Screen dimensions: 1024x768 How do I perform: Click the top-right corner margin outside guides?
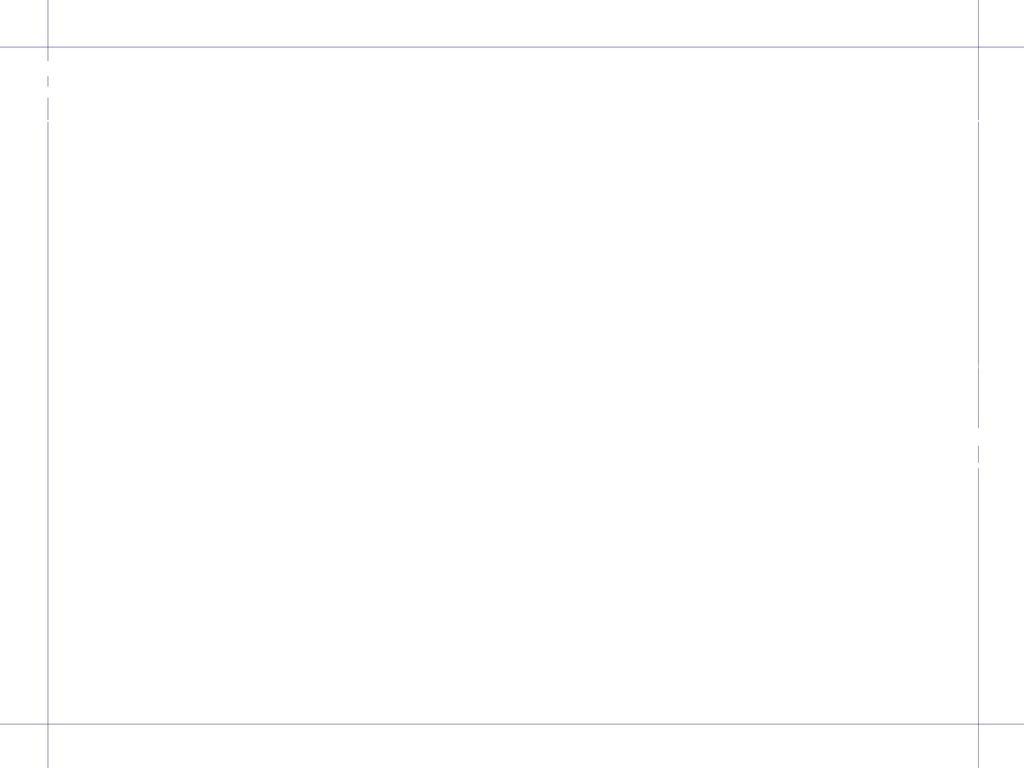(x=1002, y=23)
